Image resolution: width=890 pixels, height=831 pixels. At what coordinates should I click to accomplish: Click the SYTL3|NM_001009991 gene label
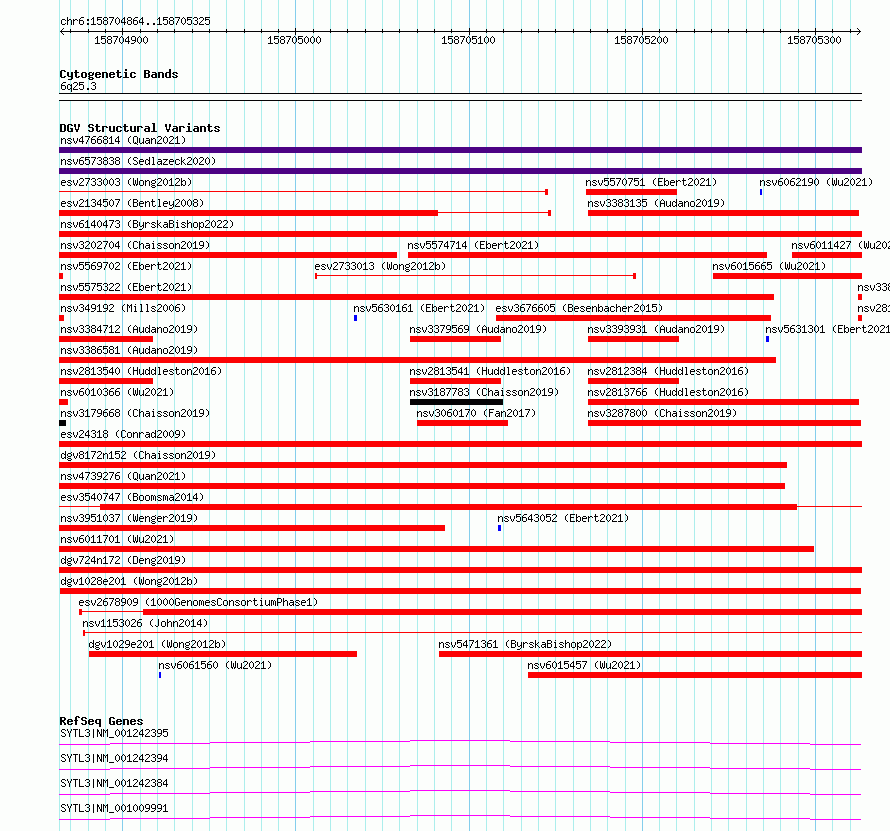point(114,808)
